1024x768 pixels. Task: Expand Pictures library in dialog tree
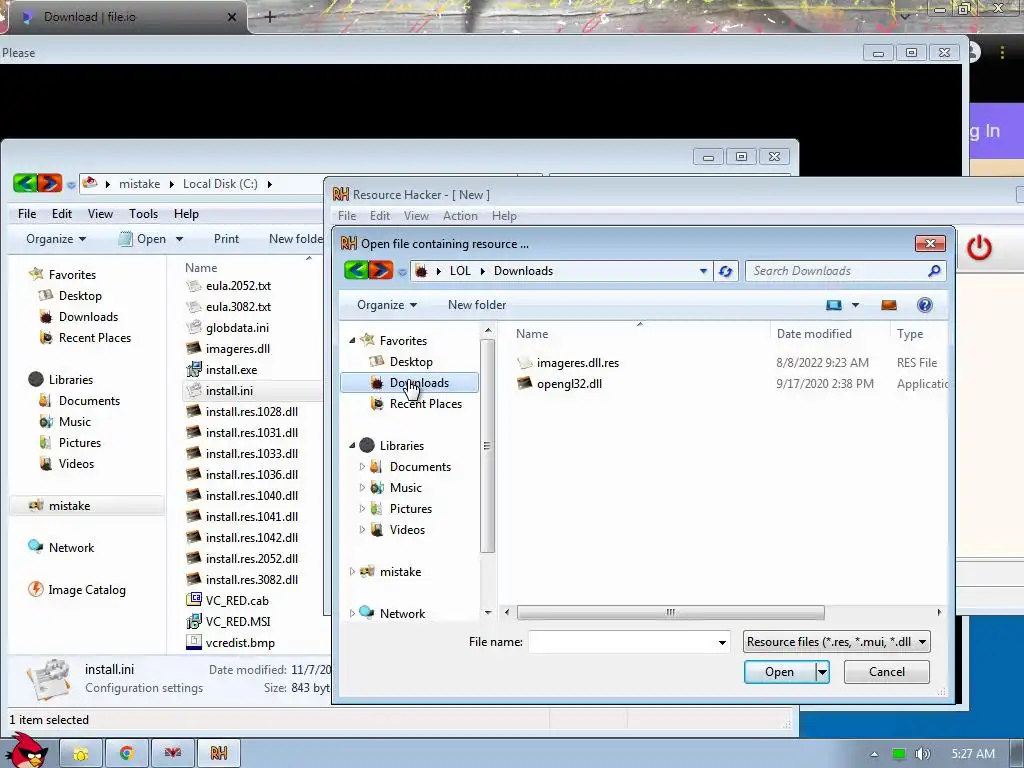pos(362,508)
